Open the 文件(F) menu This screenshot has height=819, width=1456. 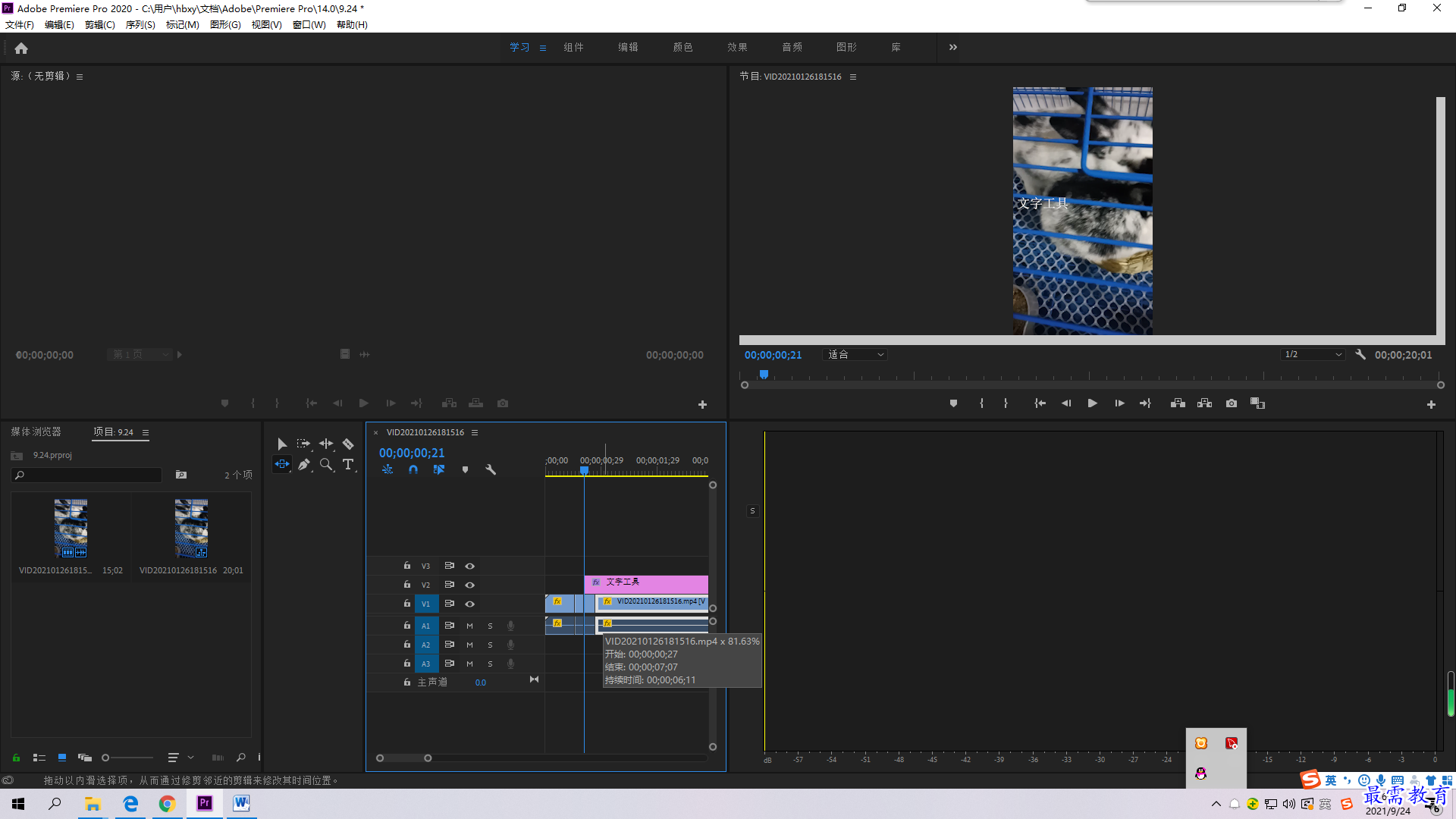[20, 25]
